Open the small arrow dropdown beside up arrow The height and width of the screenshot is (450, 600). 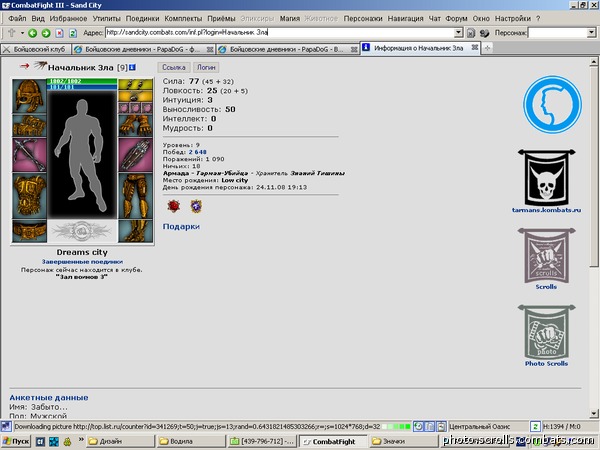click(x=22, y=33)
